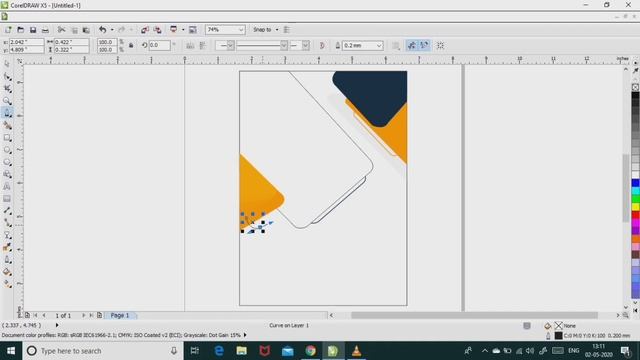Select the Text tool
Image resolution: width=640 pixels, height=360 pixels.
(7, 187)
